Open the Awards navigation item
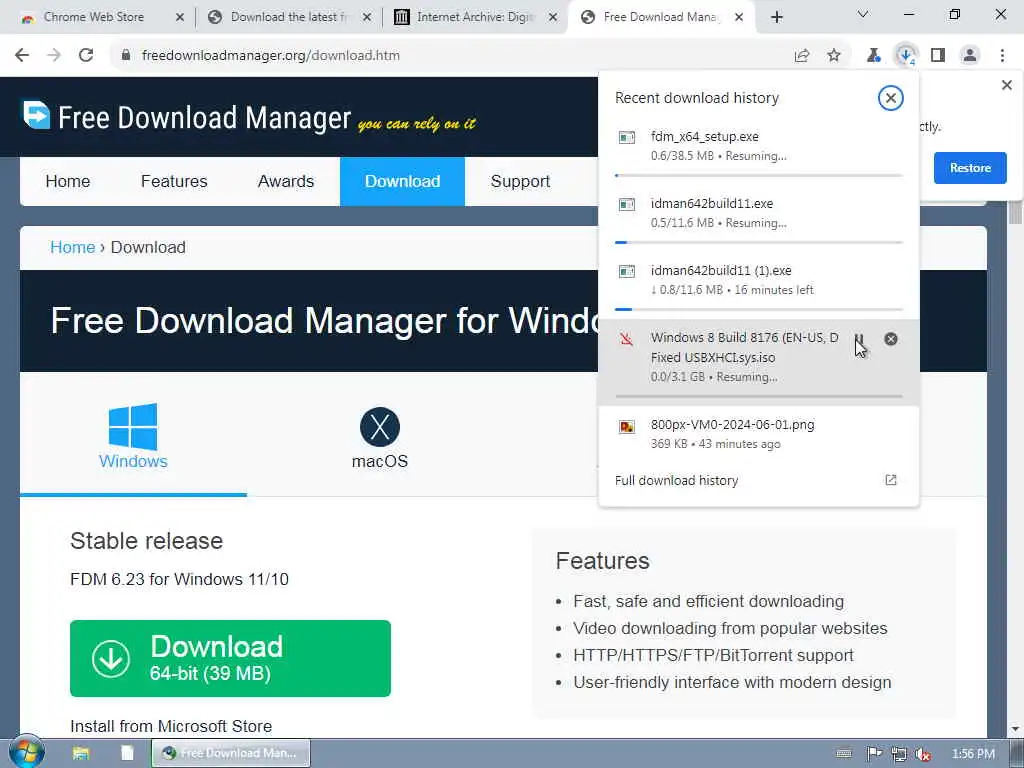This screenshot has width=1024, height=768. pyautogui.click(x=285, y=181)
